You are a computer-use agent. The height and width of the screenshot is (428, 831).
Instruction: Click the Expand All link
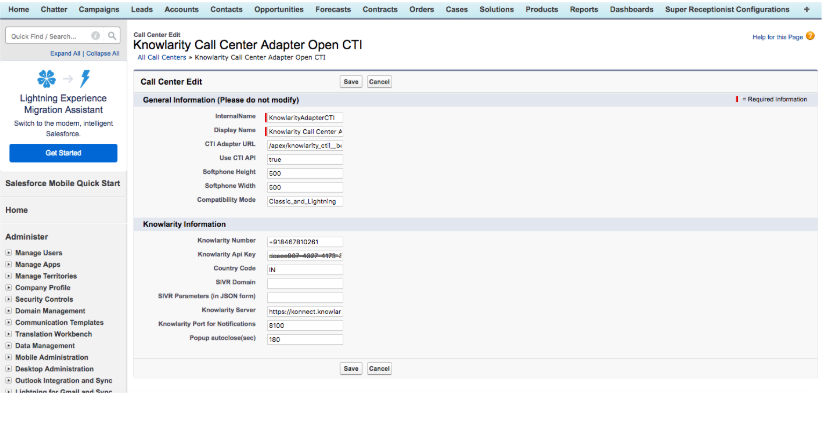[65, 54]
